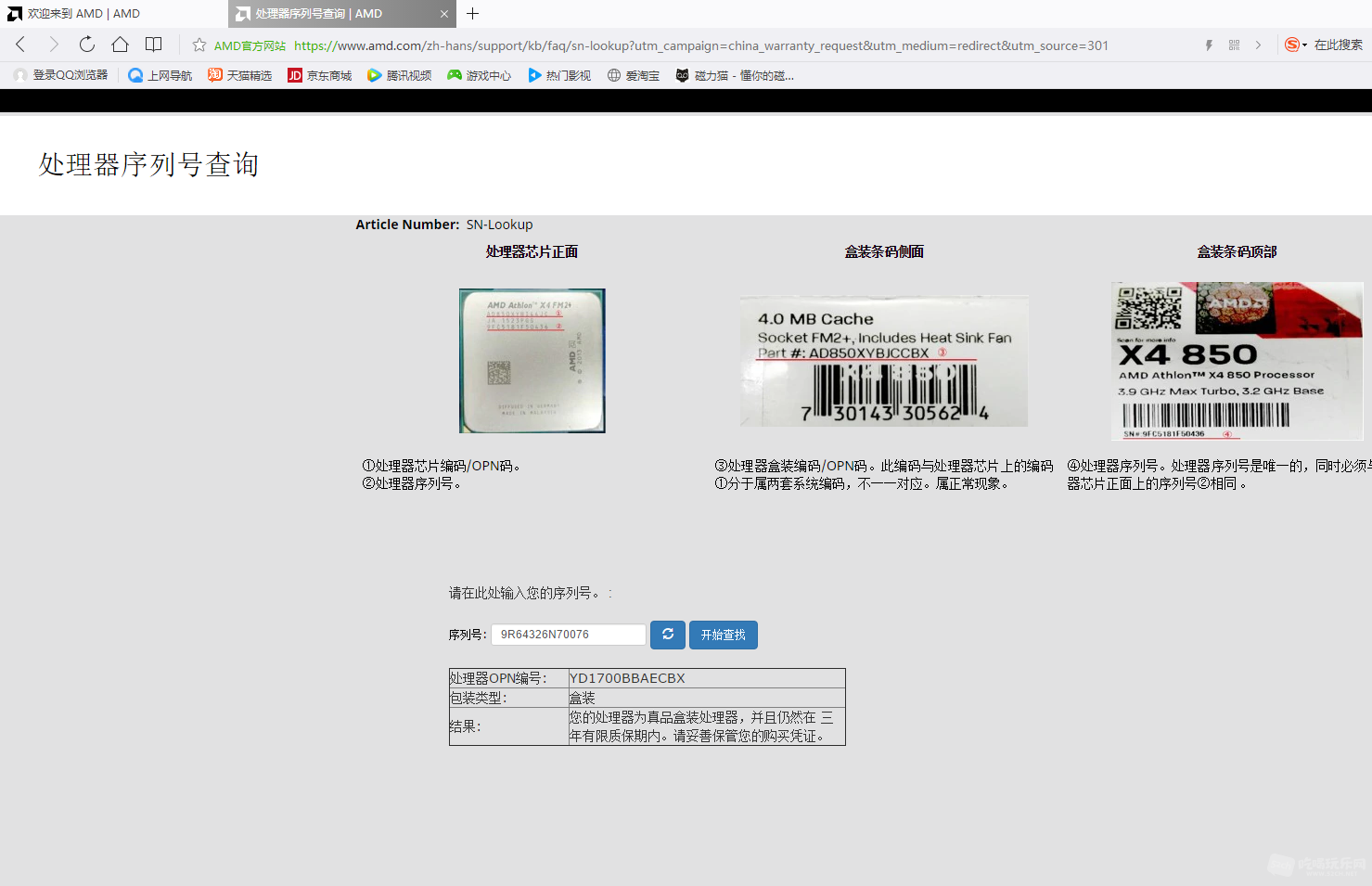The width and height of the screenshot is (1372, 886).
Task: Click the 盒装条码顶部 column heading
Action: (x=1237, y=251)
